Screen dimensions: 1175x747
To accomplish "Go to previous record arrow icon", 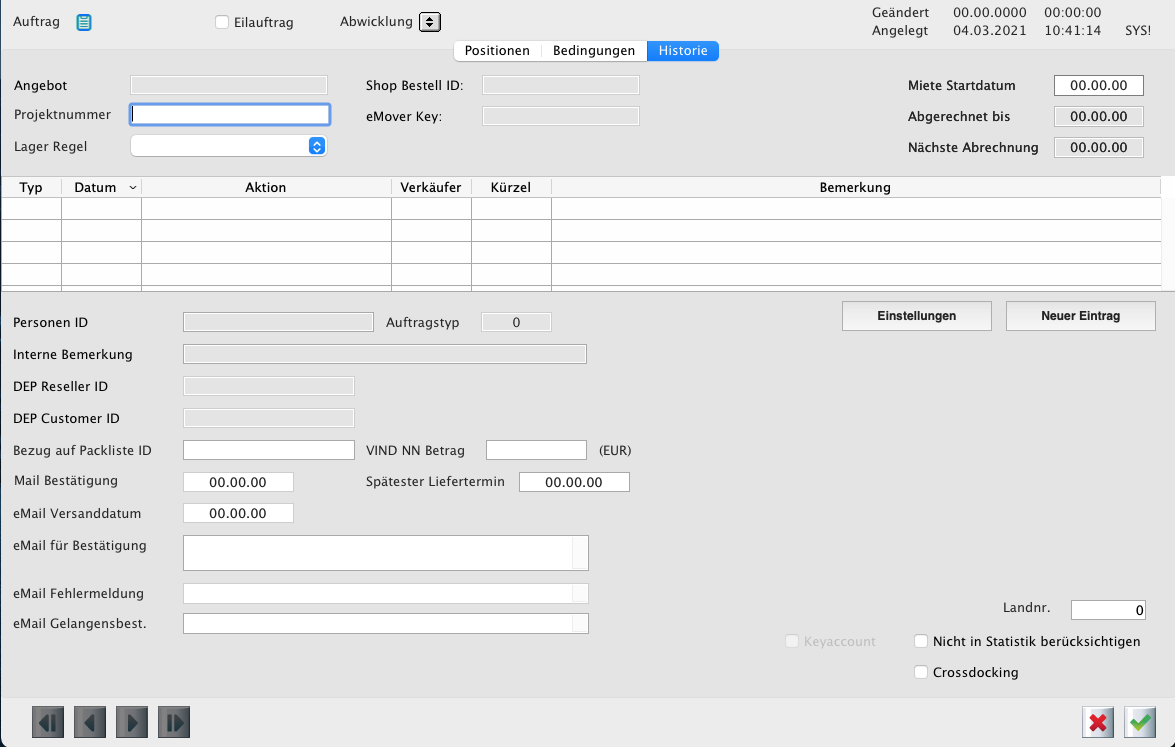I will 90,722.
